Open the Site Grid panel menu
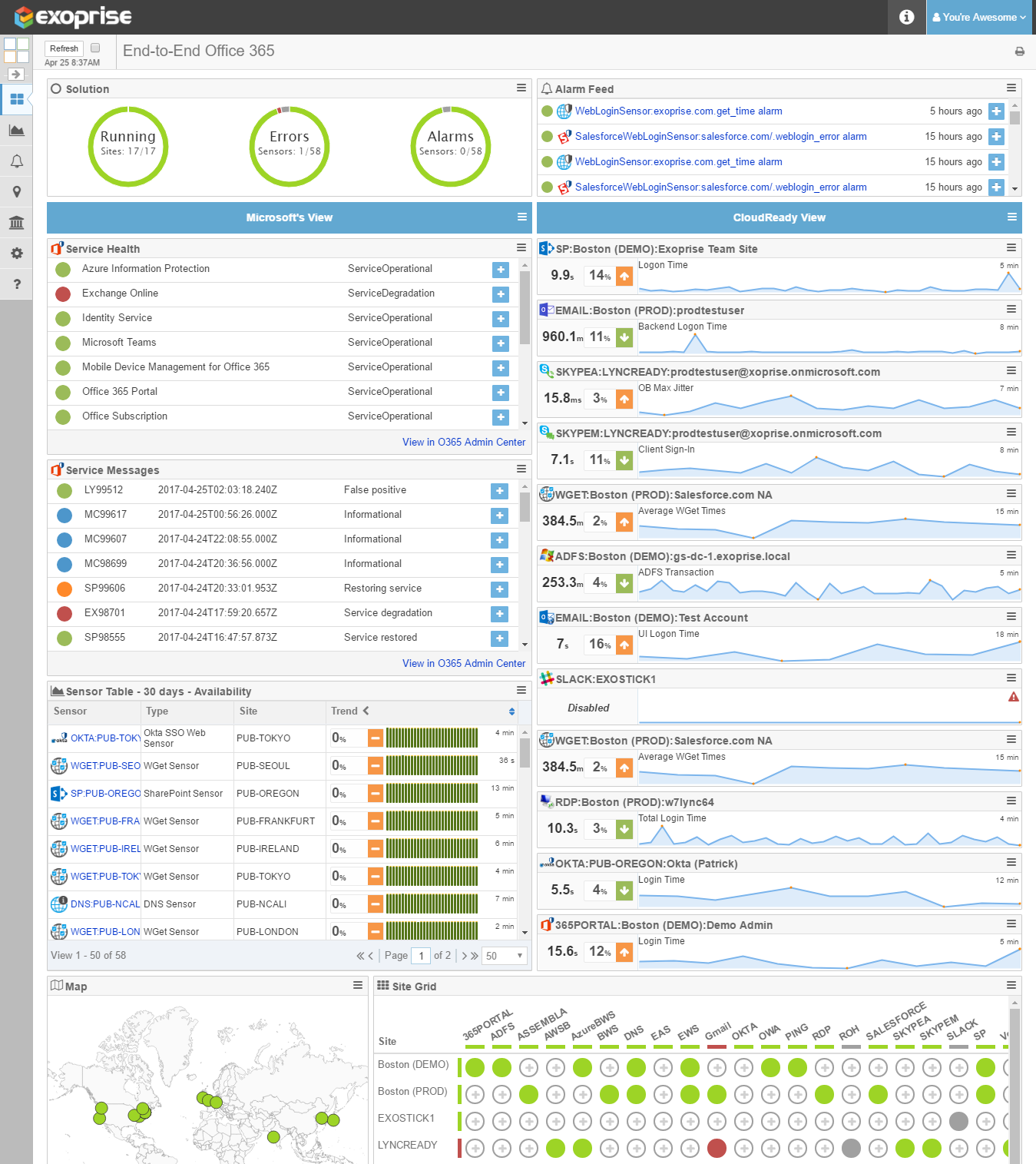Viewport: 1036px width, 1164px height. 1011,985
